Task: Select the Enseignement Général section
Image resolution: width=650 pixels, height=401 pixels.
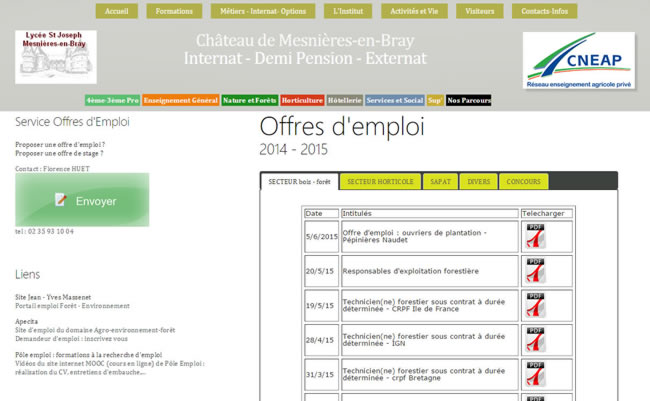Action: [x=181, y=100]
